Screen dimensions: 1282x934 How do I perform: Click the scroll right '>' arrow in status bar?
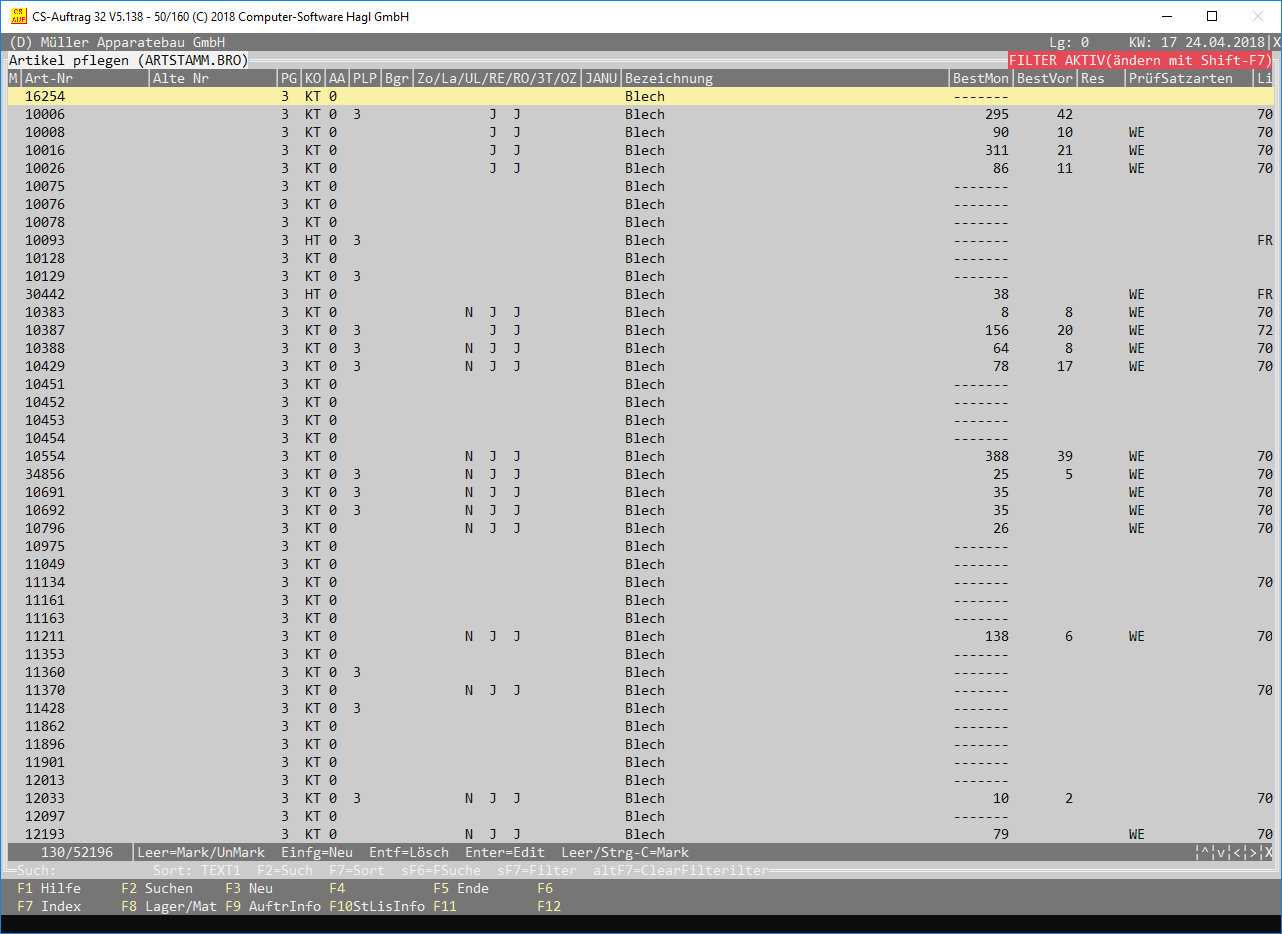[1253, 853]
